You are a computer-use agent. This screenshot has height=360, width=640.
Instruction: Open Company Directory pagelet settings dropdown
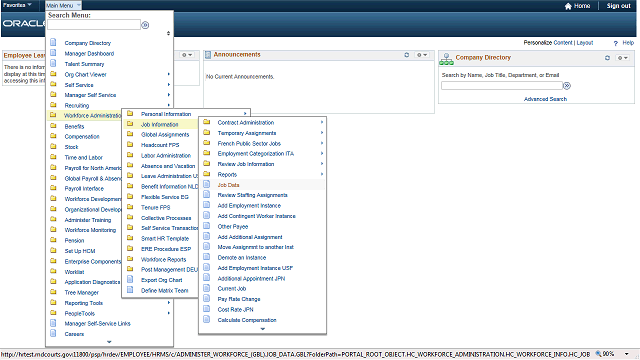coord(622,58)
